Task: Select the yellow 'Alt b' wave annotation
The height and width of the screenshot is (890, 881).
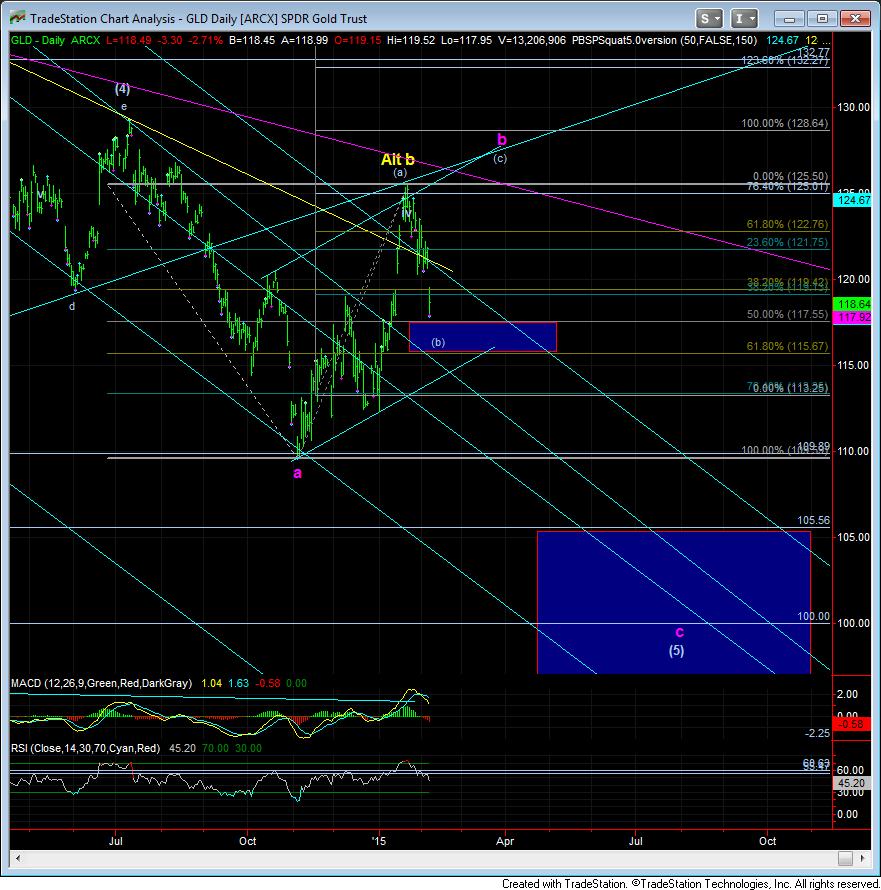Action: pyautogui.click(x=397, y=159)
